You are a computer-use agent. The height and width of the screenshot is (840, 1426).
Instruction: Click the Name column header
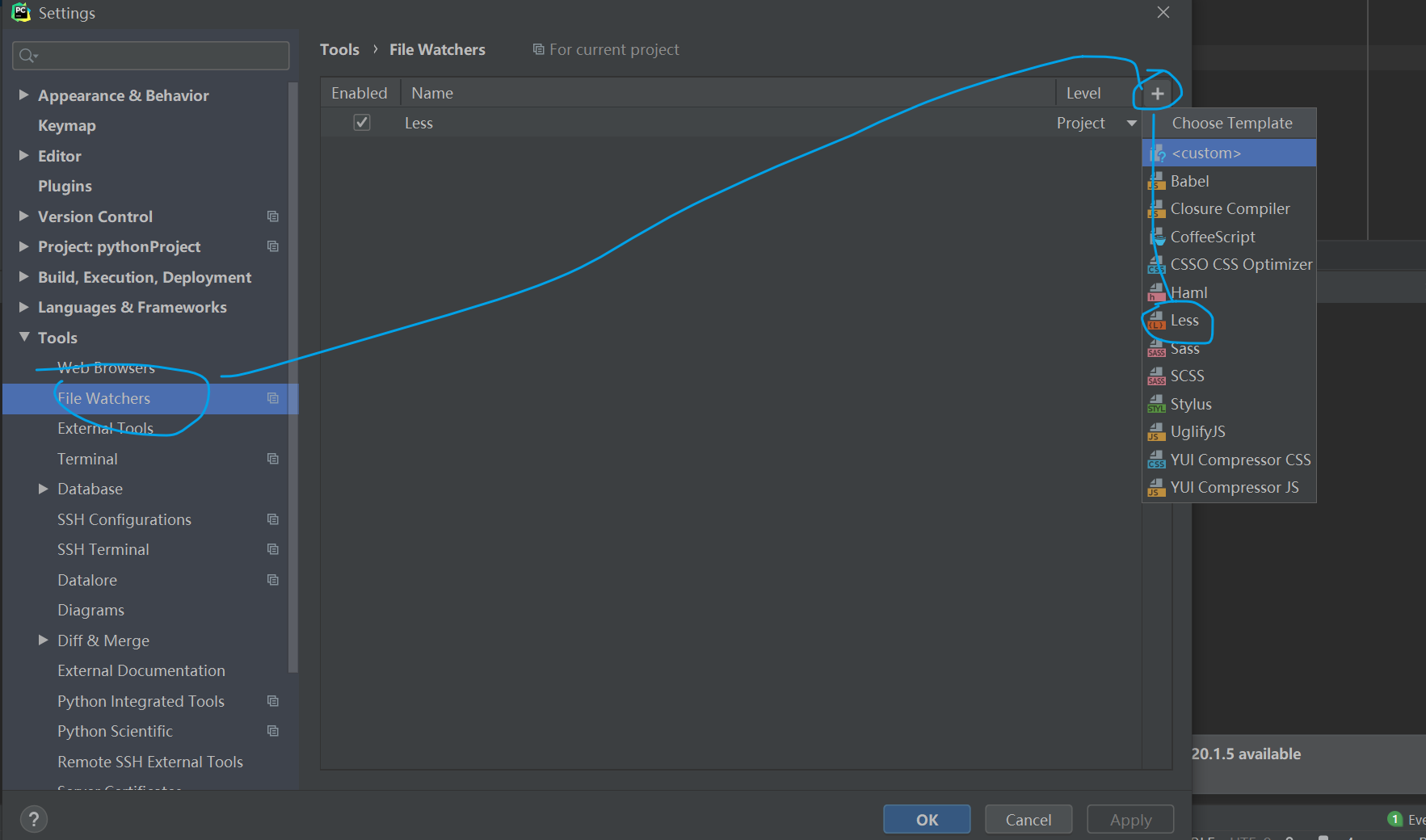pos(728,93)
